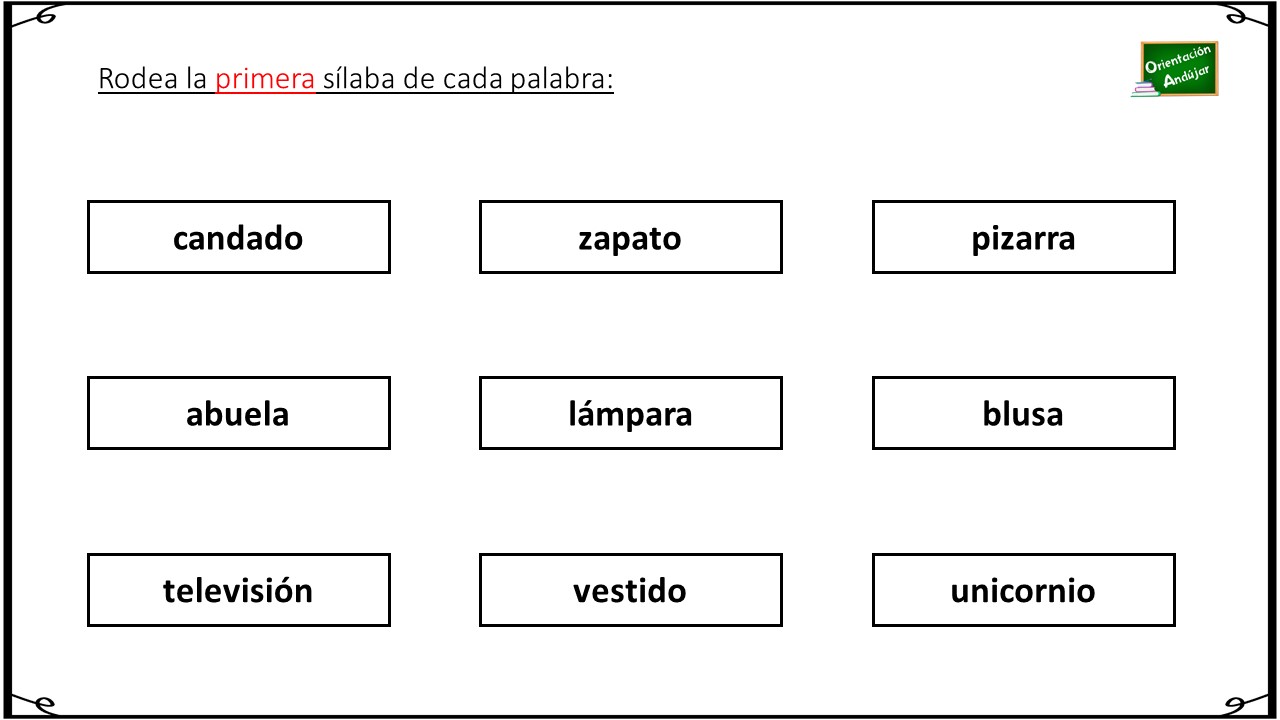Image resolution: width=1280 pixels, height=720 pixels.
Task: Click the Orientación Andújar chalkboard logo
Action: tap(1175, 69)
